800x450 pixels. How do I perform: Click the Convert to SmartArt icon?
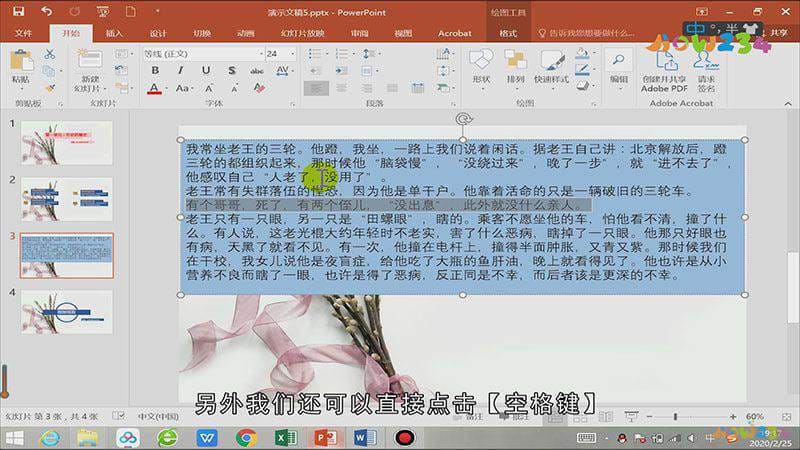(x=444, y=88)
